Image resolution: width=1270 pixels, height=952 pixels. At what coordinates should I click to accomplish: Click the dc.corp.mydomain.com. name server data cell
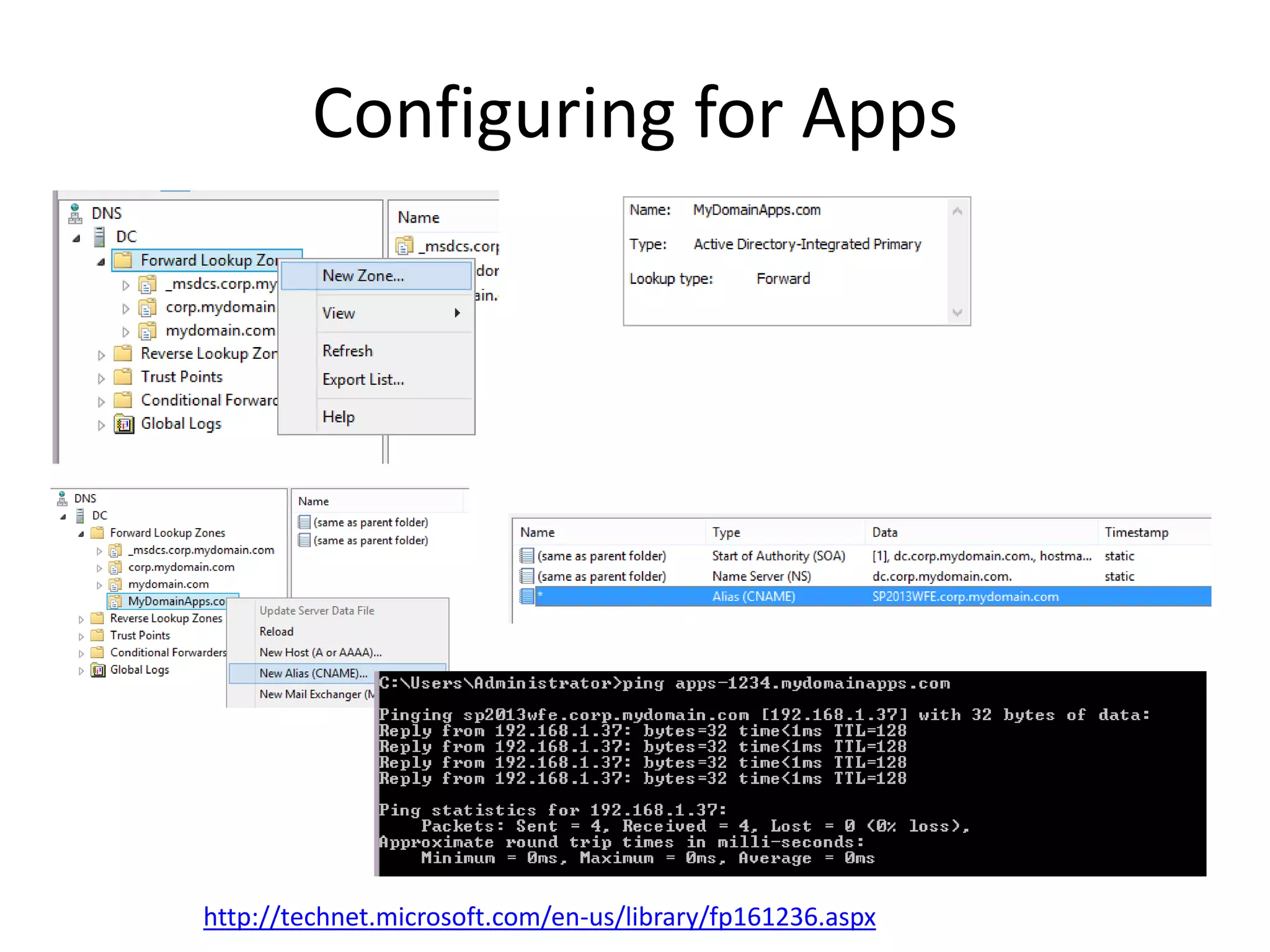(x=942, y=576)
